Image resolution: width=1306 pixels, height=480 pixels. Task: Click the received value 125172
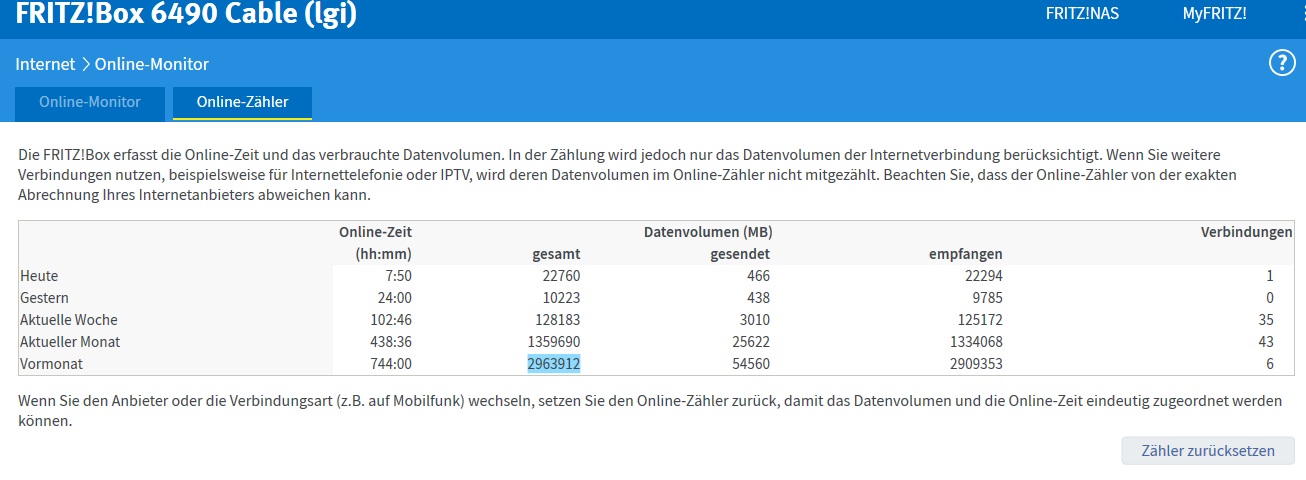click(x=980, y=320)
